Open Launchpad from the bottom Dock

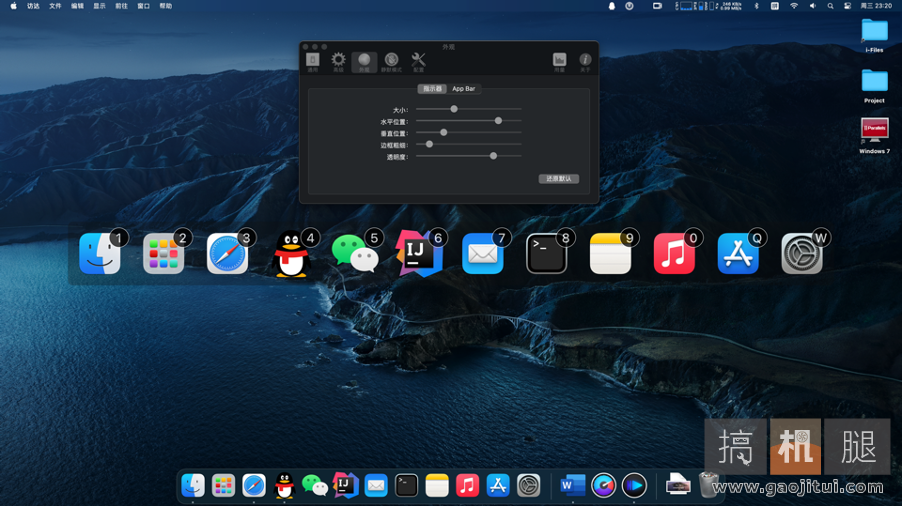coord(223,486)
